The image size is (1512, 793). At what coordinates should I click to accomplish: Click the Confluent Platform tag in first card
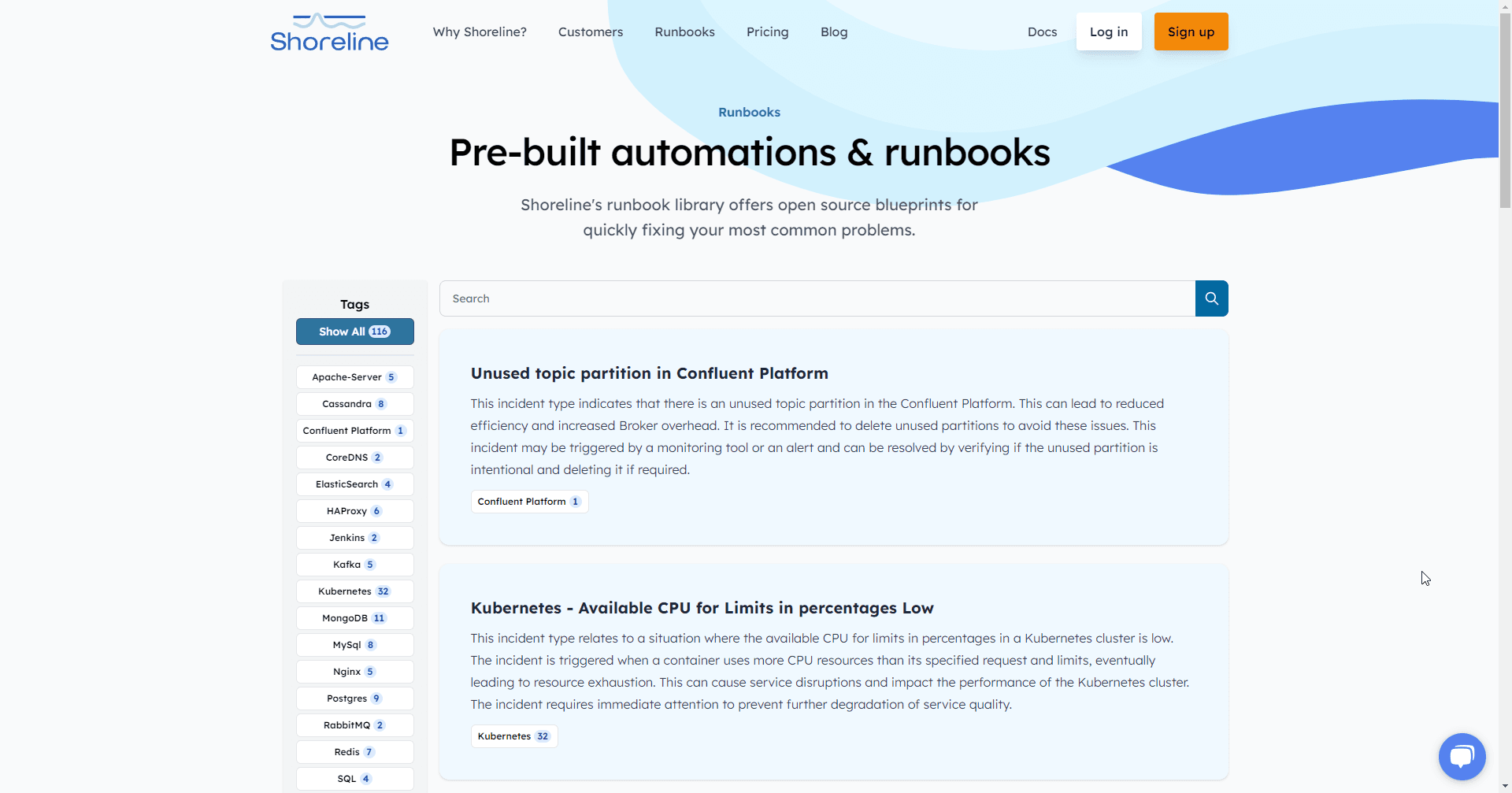[x=529, y=502]
